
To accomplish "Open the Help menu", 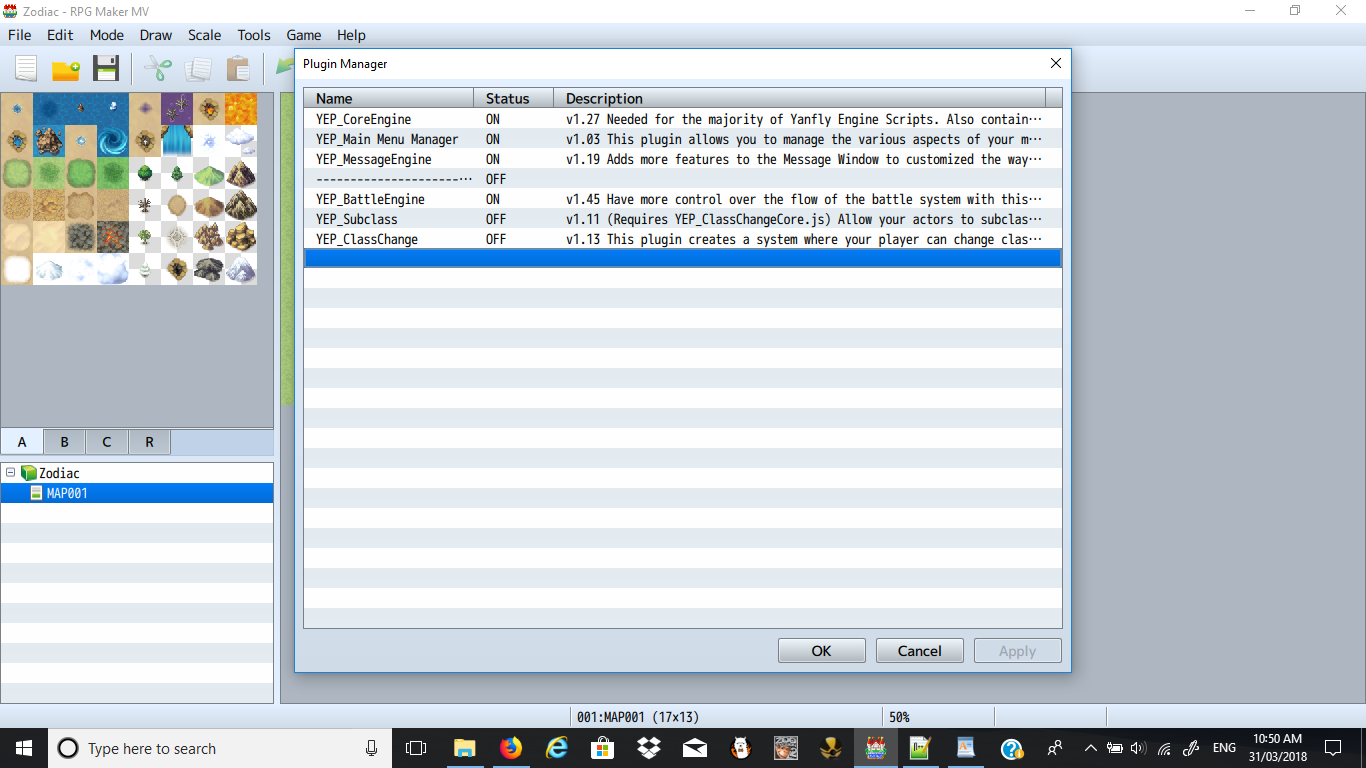I will coord(351,35).
